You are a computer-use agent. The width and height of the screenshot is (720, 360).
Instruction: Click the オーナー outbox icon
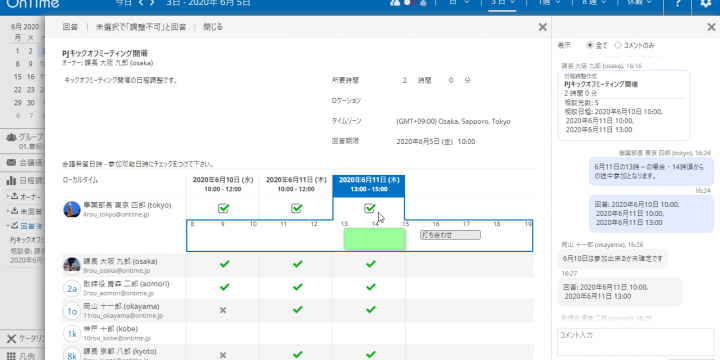(x=14, y=197)
